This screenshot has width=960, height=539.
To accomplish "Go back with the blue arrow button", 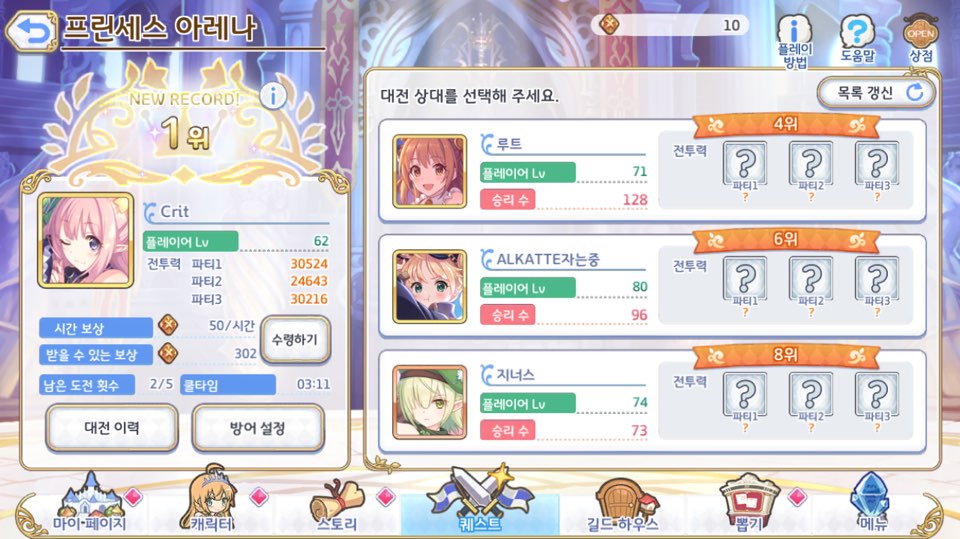I will tap(31, 30).
